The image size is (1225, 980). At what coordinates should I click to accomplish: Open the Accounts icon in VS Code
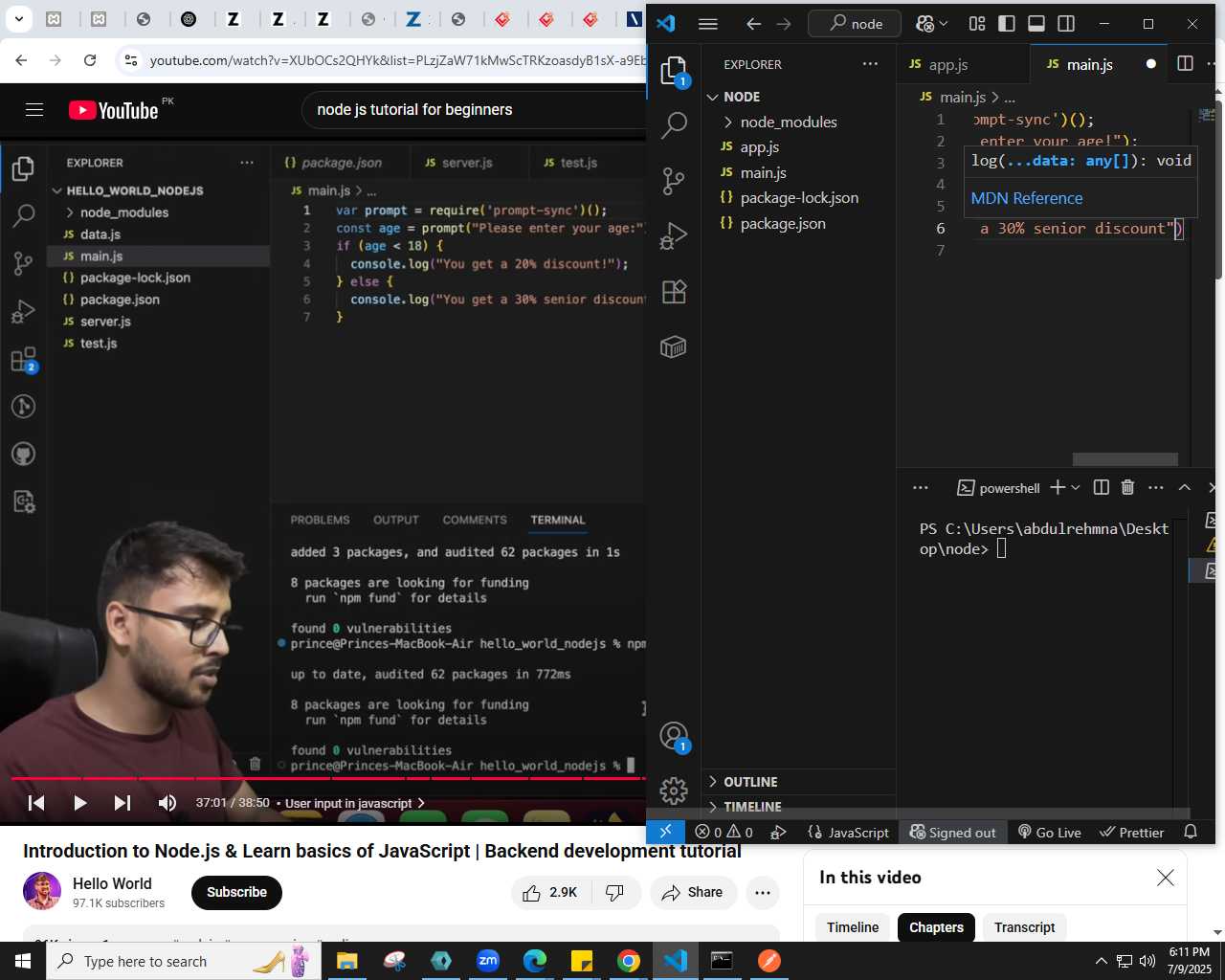click(674, 736)
